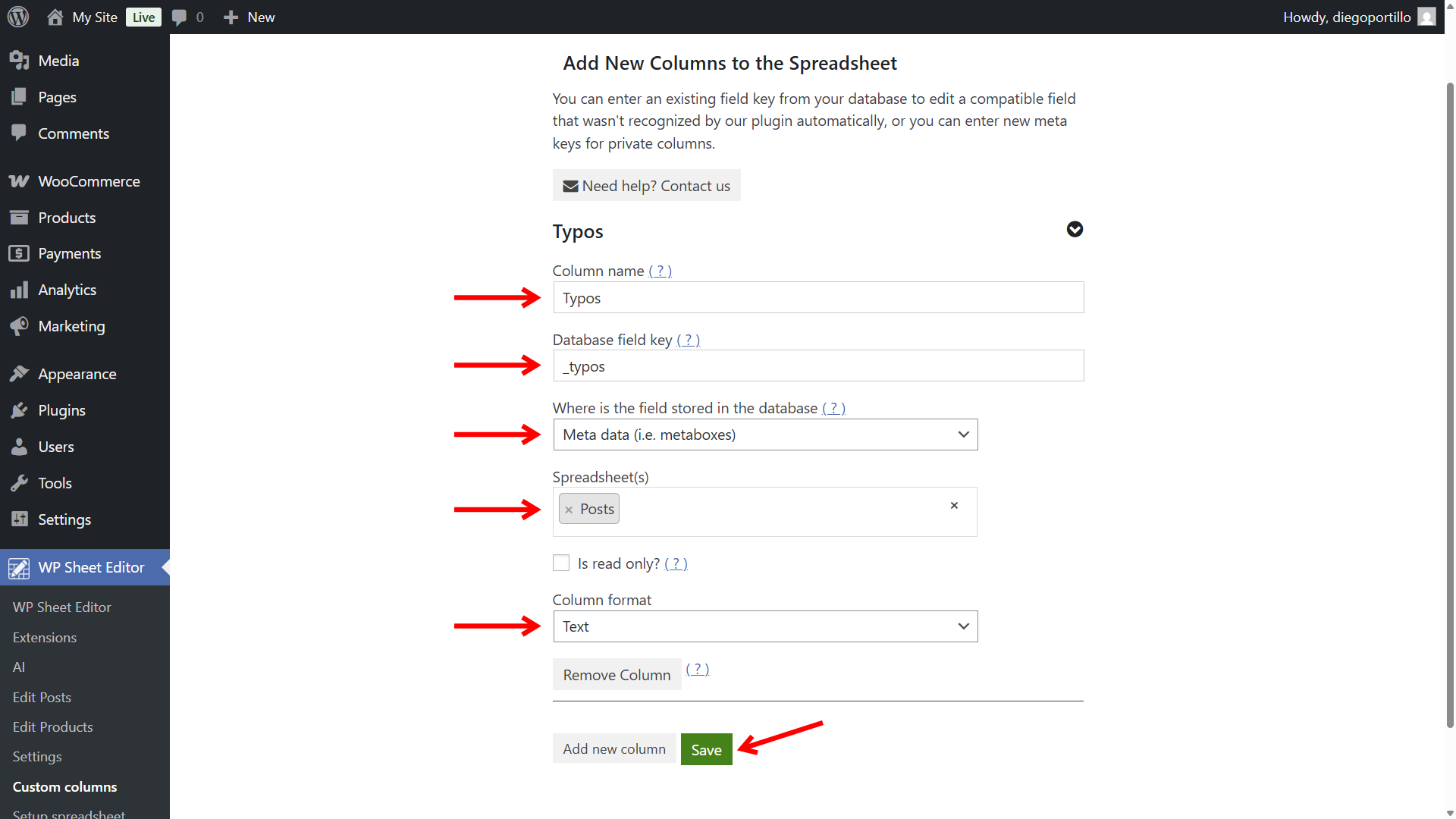1456x819 pixels.
Task: Open the Analytics bar chart icon
Action: click(19, 290)
